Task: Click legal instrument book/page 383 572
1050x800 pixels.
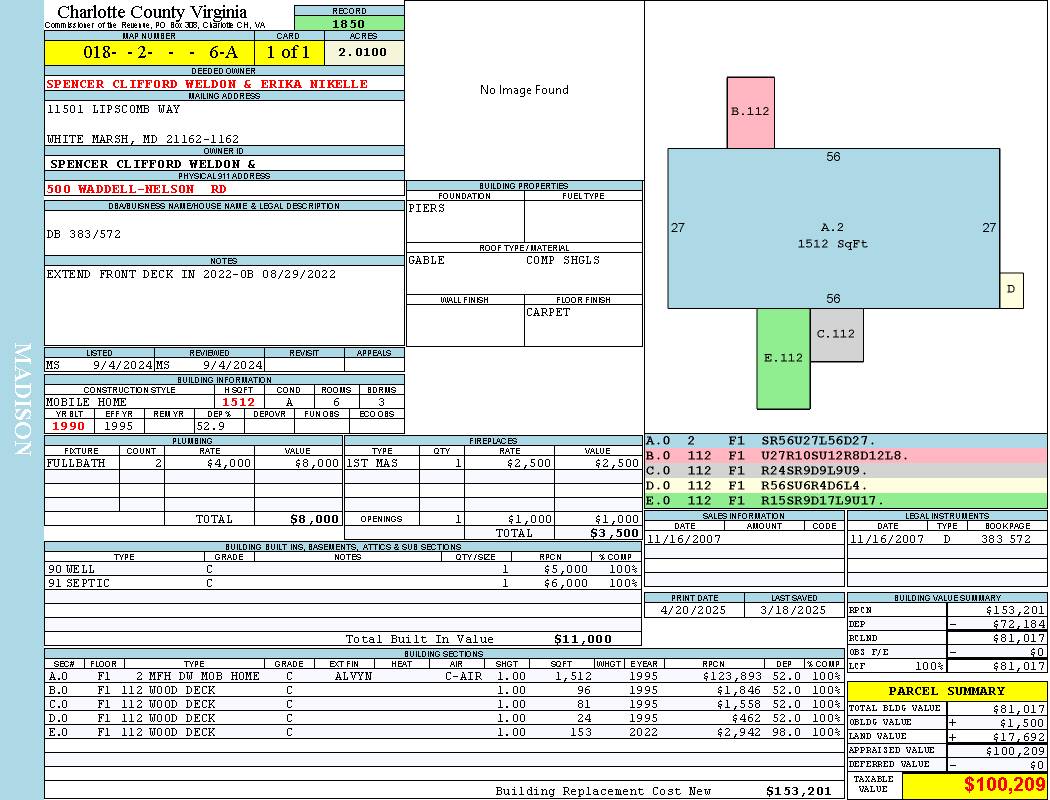Action: pos(1006,539)
